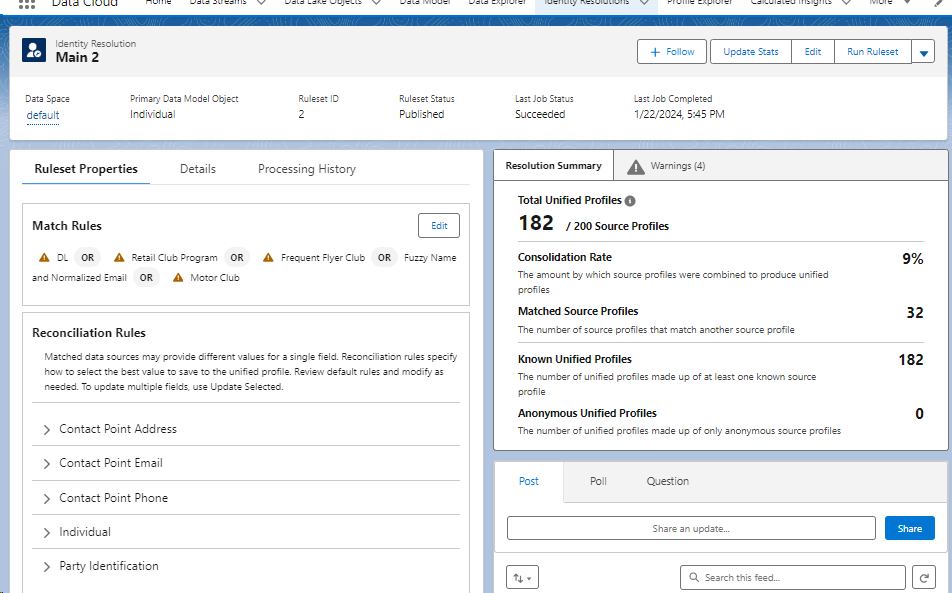
Task: Expand the Contact Point Phone section
Action: 47,499
